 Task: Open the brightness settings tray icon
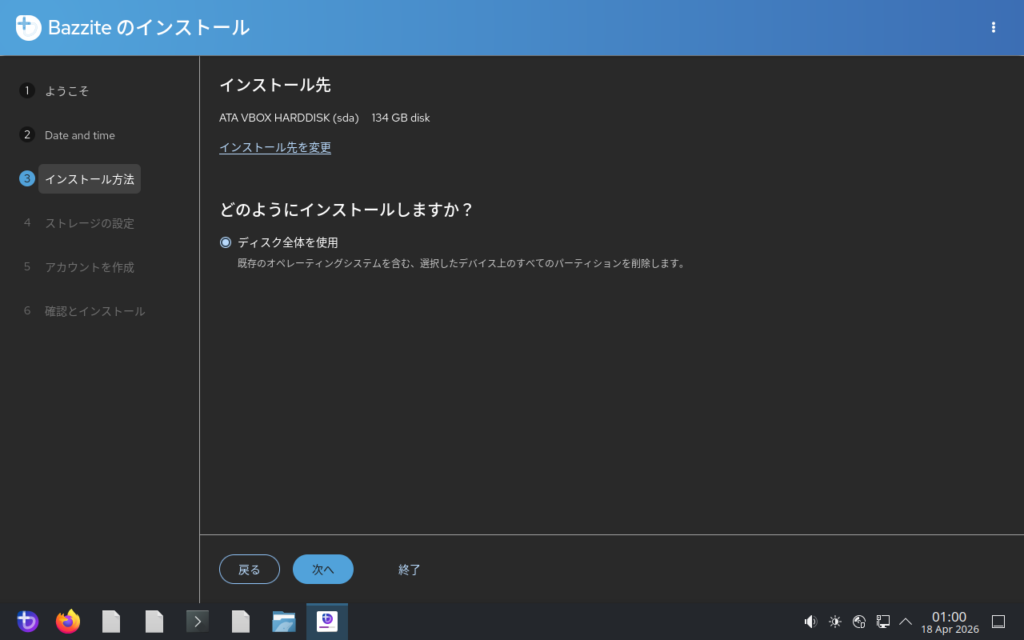click(x=835, y=621)
